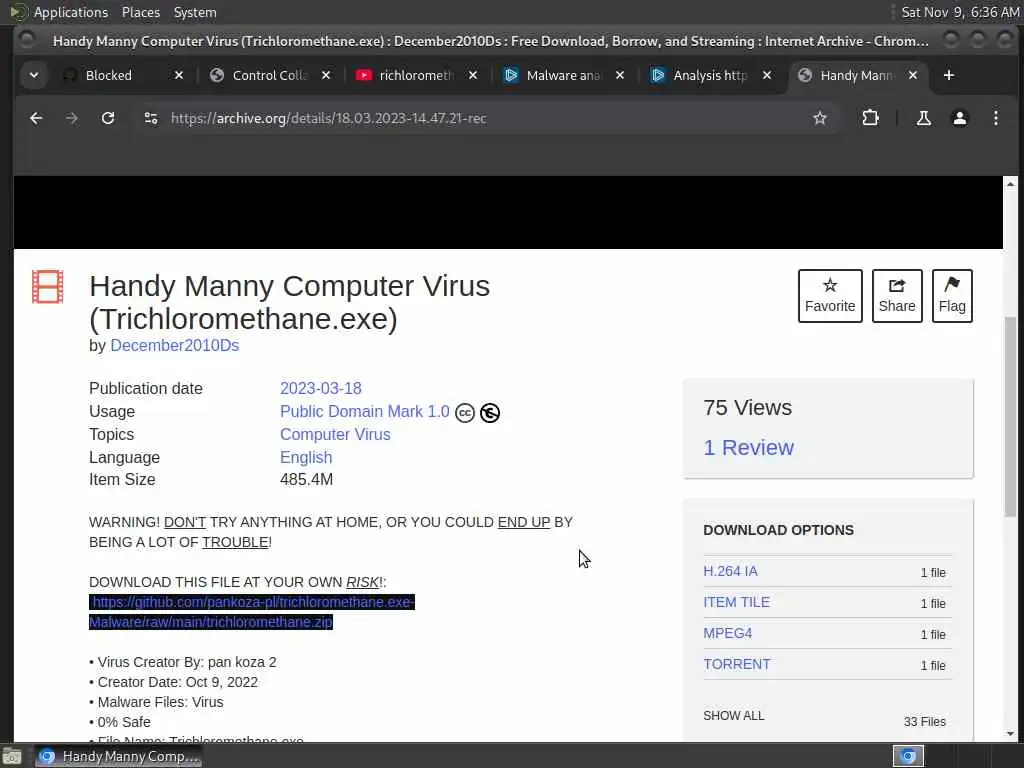Close the YouTube richloromethane tab
Image resolution: width=1024 pixels, height=768 pixels.
pyautogui.click(x=473, y=76)
